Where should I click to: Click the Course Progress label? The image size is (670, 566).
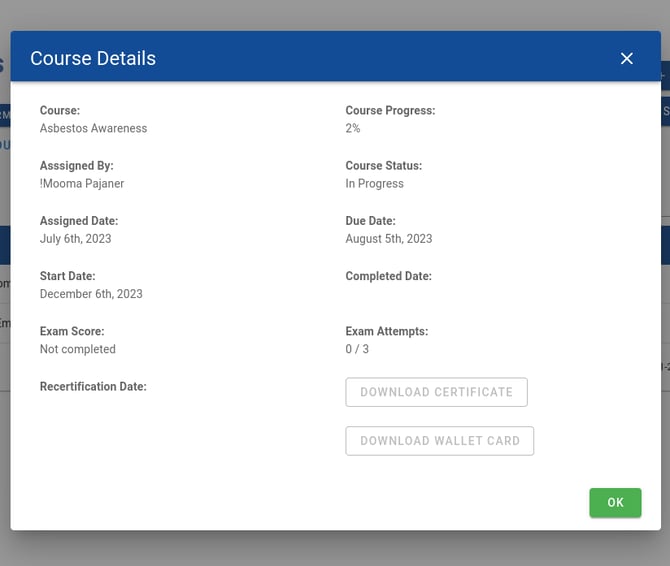coord(390,111)
